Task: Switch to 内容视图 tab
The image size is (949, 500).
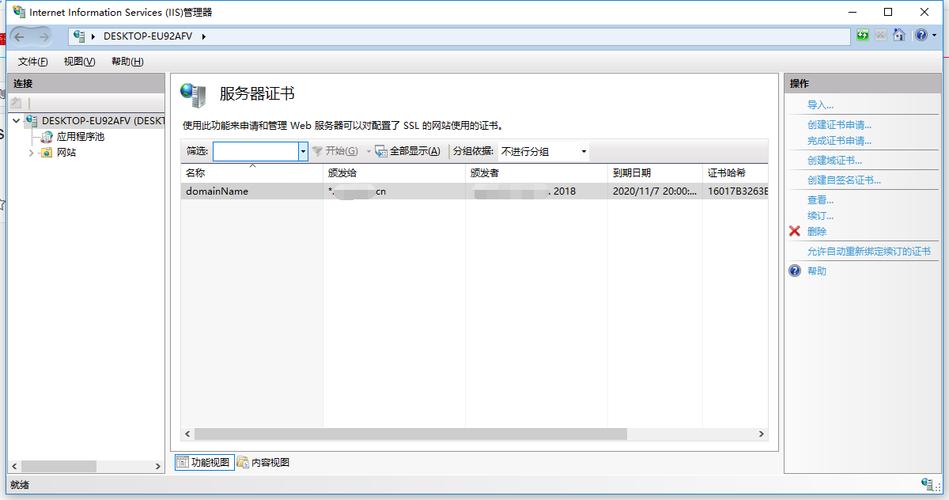Action: pos(264,462)
